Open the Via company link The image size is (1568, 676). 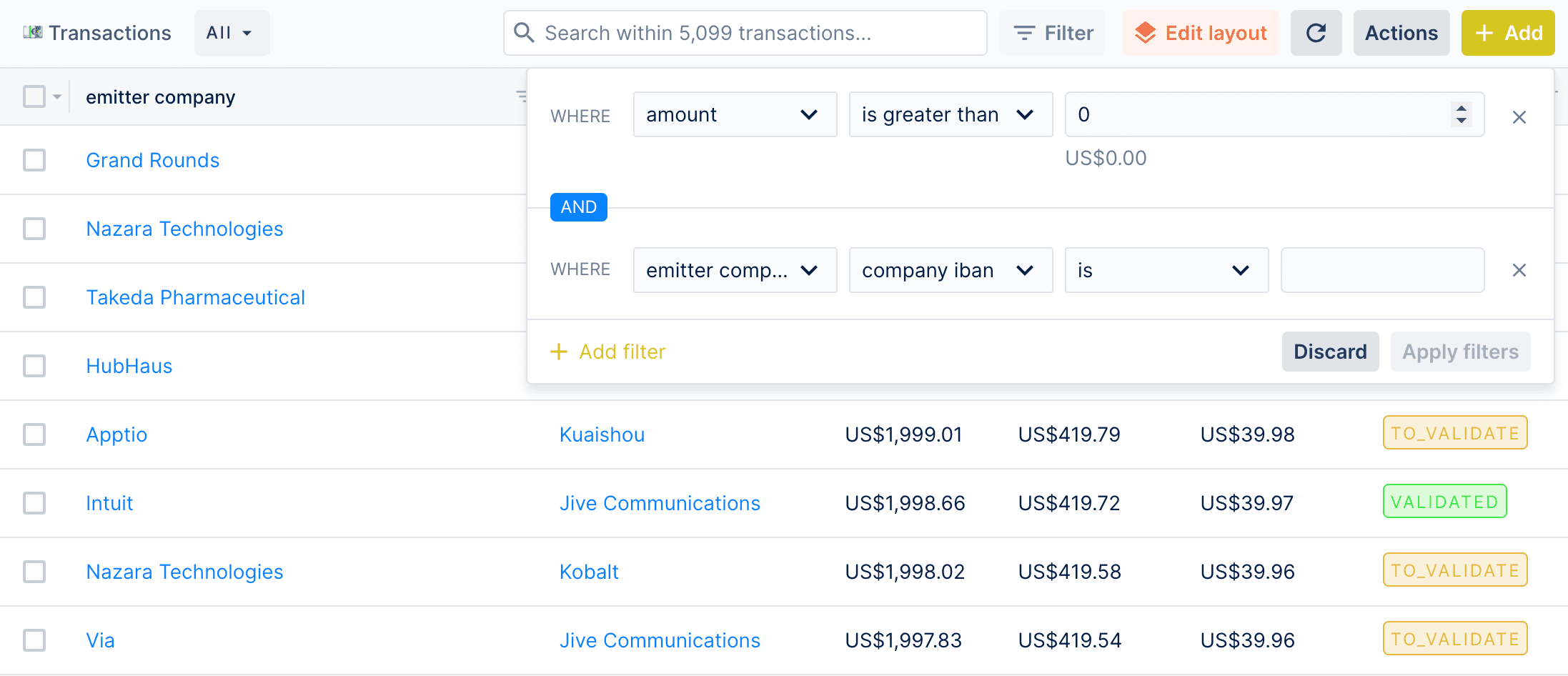(100, 640)
